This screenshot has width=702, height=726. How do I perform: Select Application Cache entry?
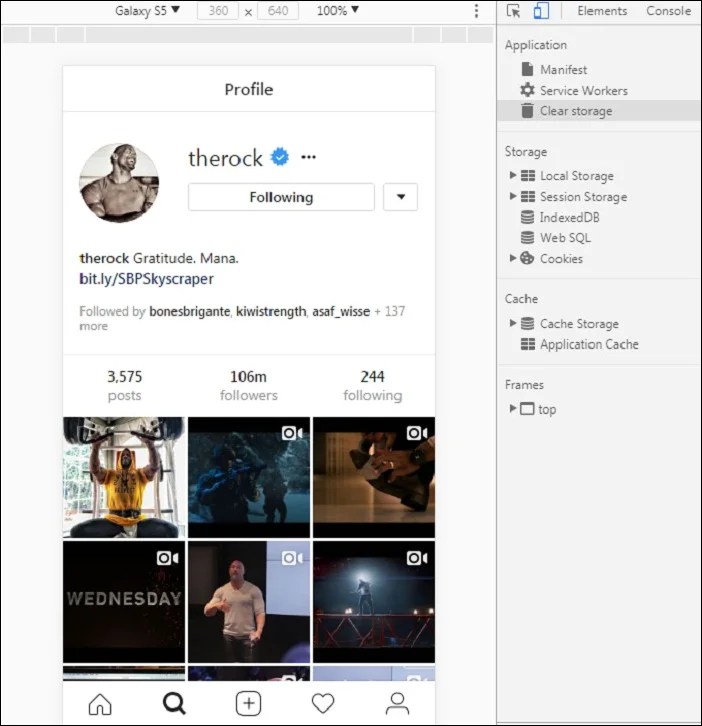pyautogui.click(x=589, y=344)
